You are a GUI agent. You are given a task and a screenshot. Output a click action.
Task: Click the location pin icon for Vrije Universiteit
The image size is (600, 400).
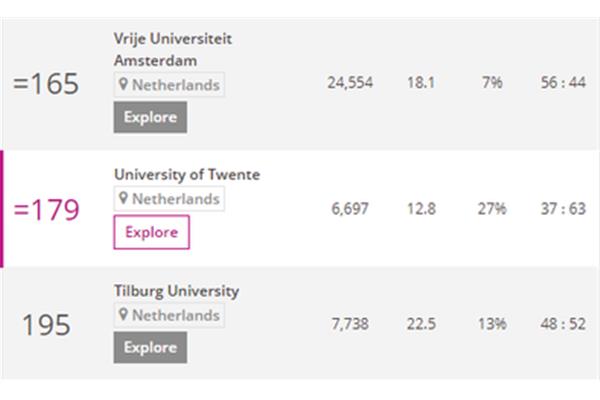(x=123, y=84)
